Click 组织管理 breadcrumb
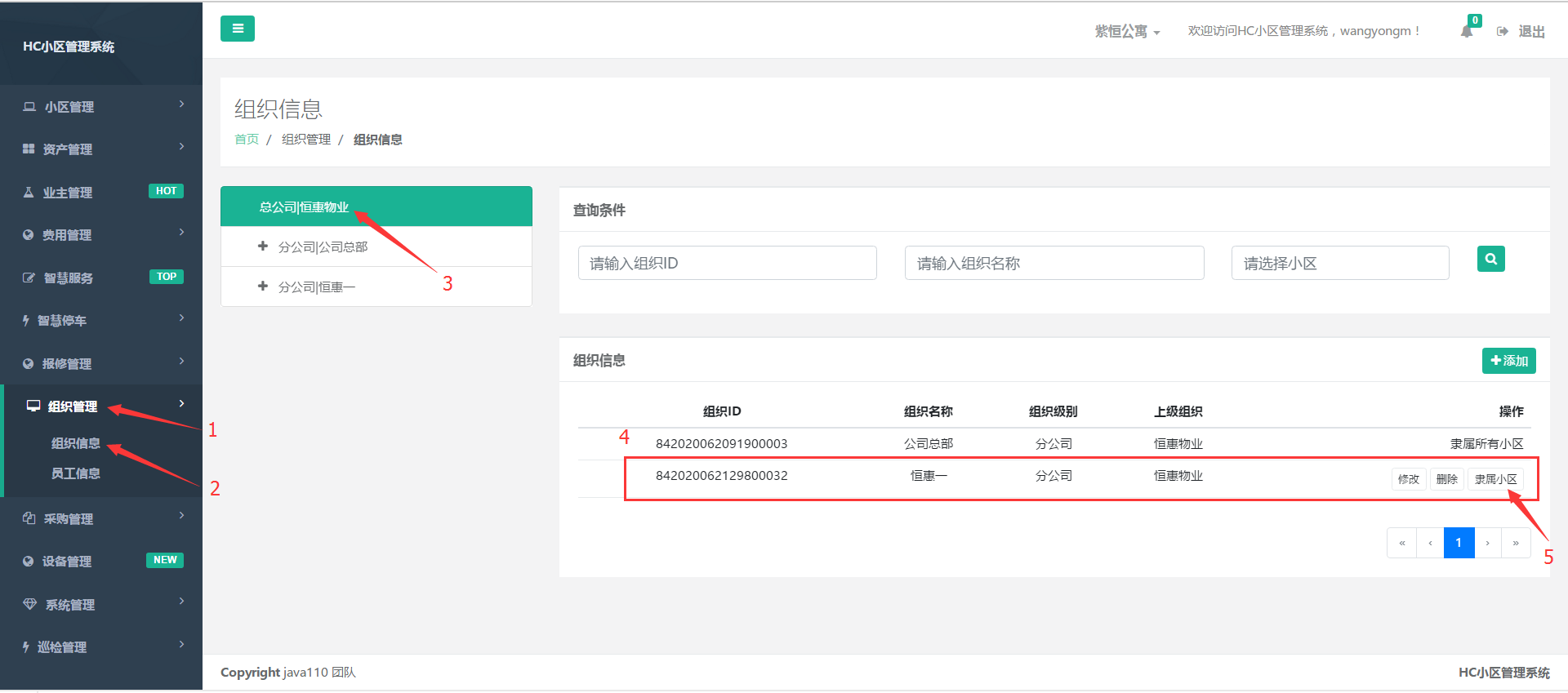 (306, 140)
